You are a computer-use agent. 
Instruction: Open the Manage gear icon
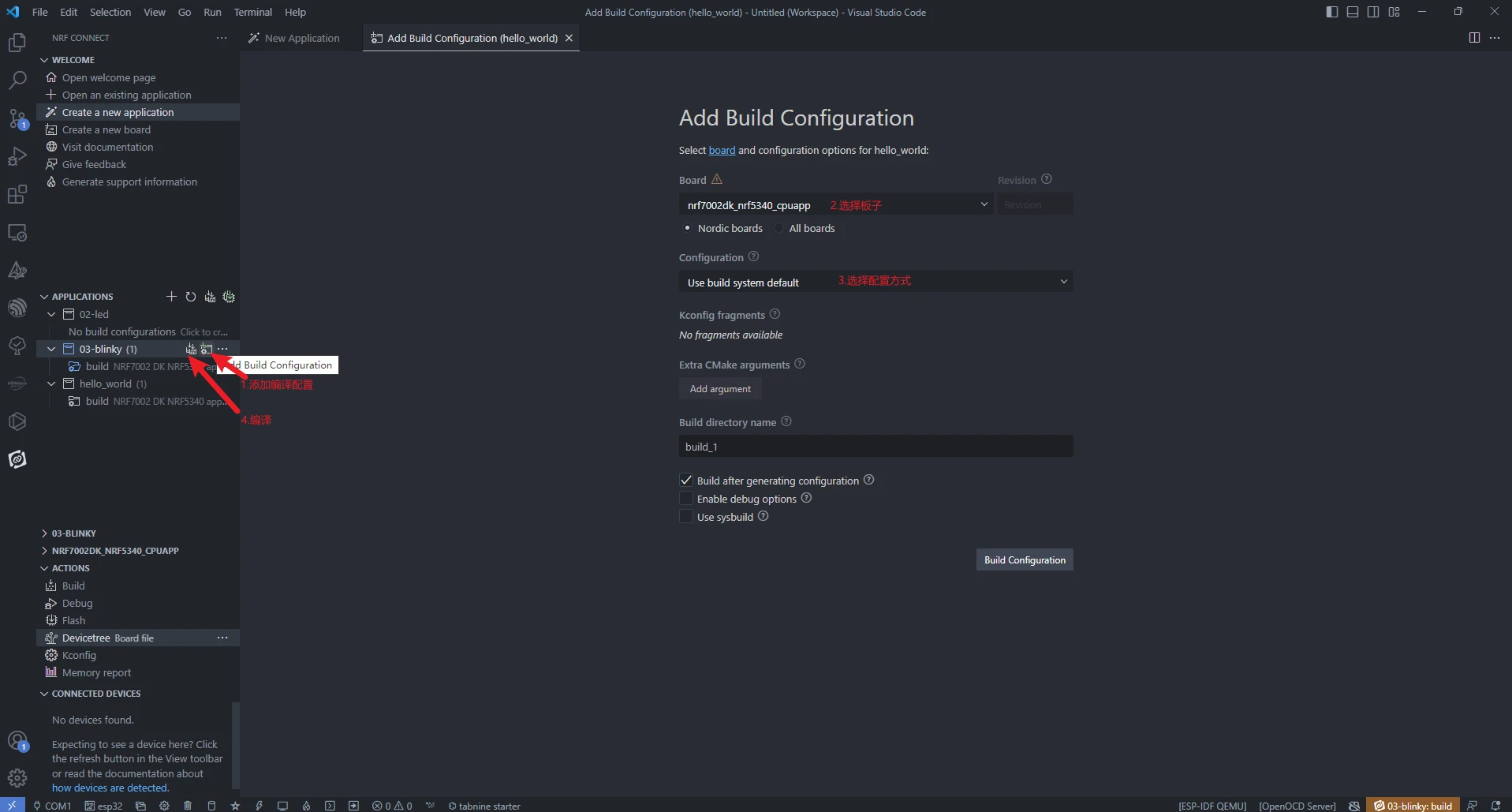pyautogui.click(x=17, y=778)
